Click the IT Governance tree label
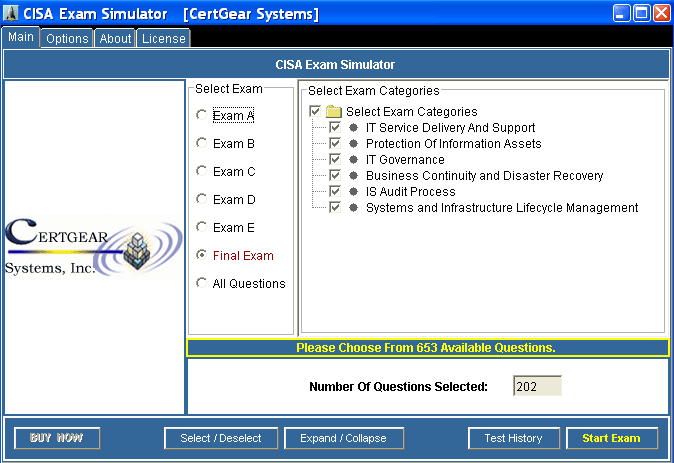The image size is (674, 463). (x=405, y=159)
